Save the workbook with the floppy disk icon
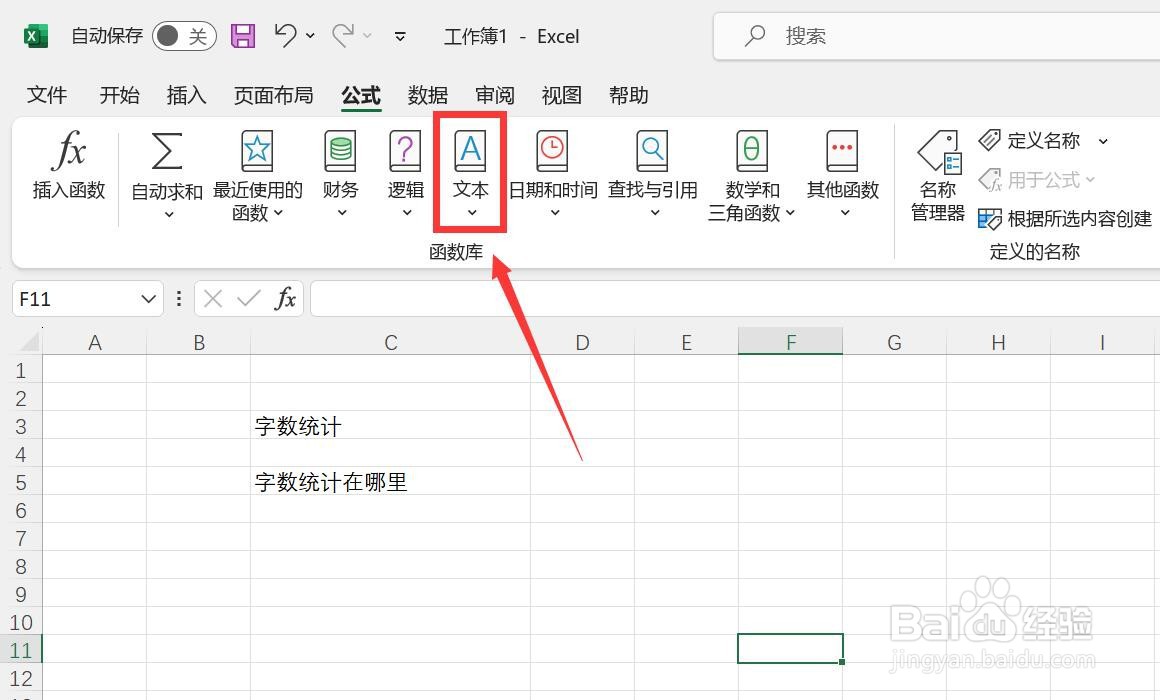 (x=243, y=36)
